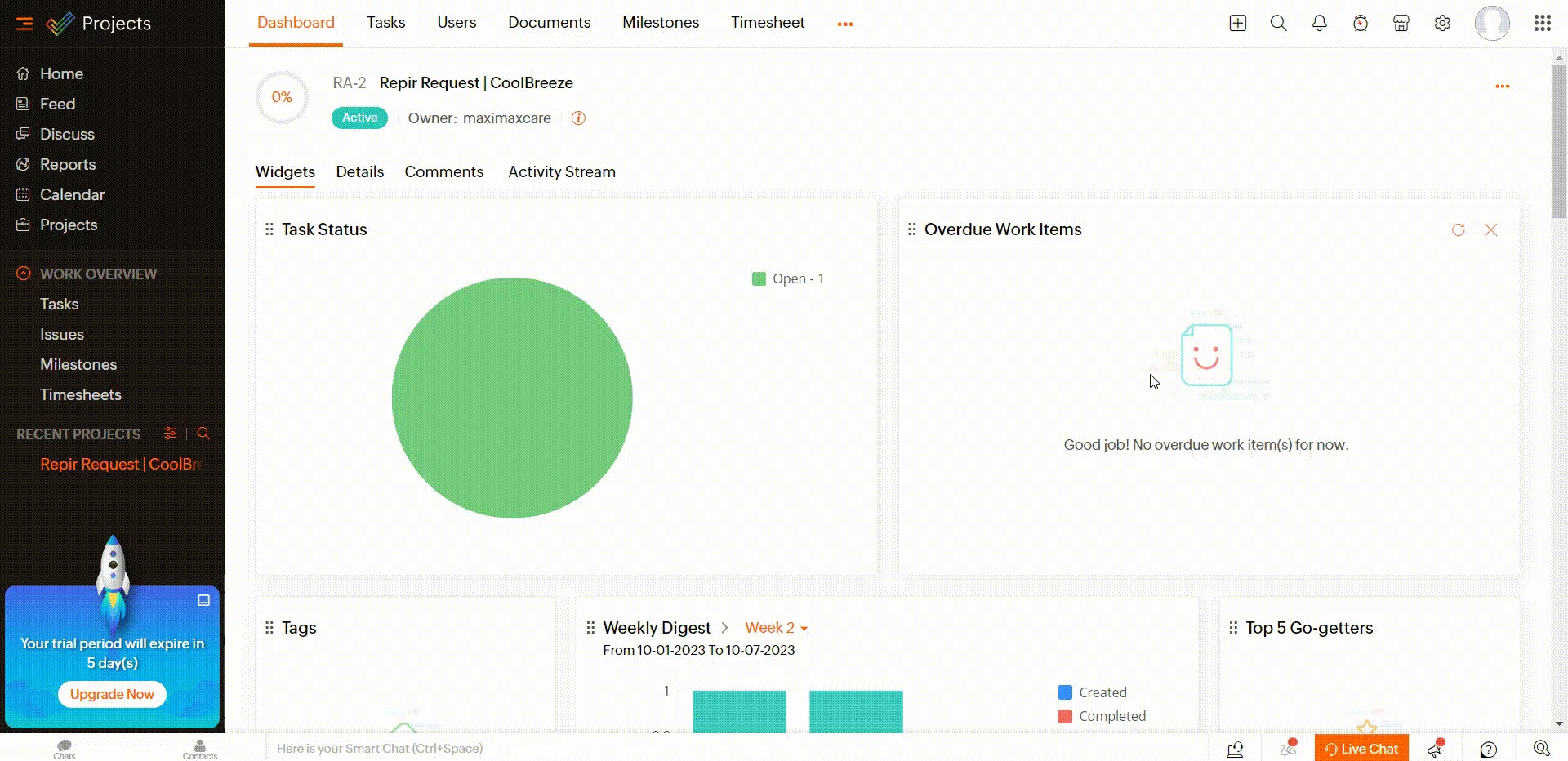
Task: Refresh the Overdue Work Items widget
Action: pyautogui.click(x=1458, y=230)
